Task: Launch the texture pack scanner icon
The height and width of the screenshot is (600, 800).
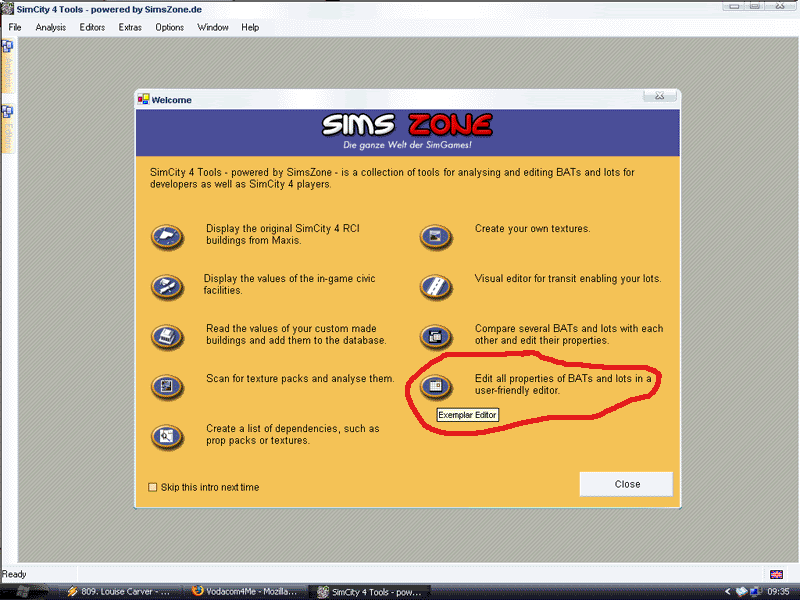Action: point(167,387)
